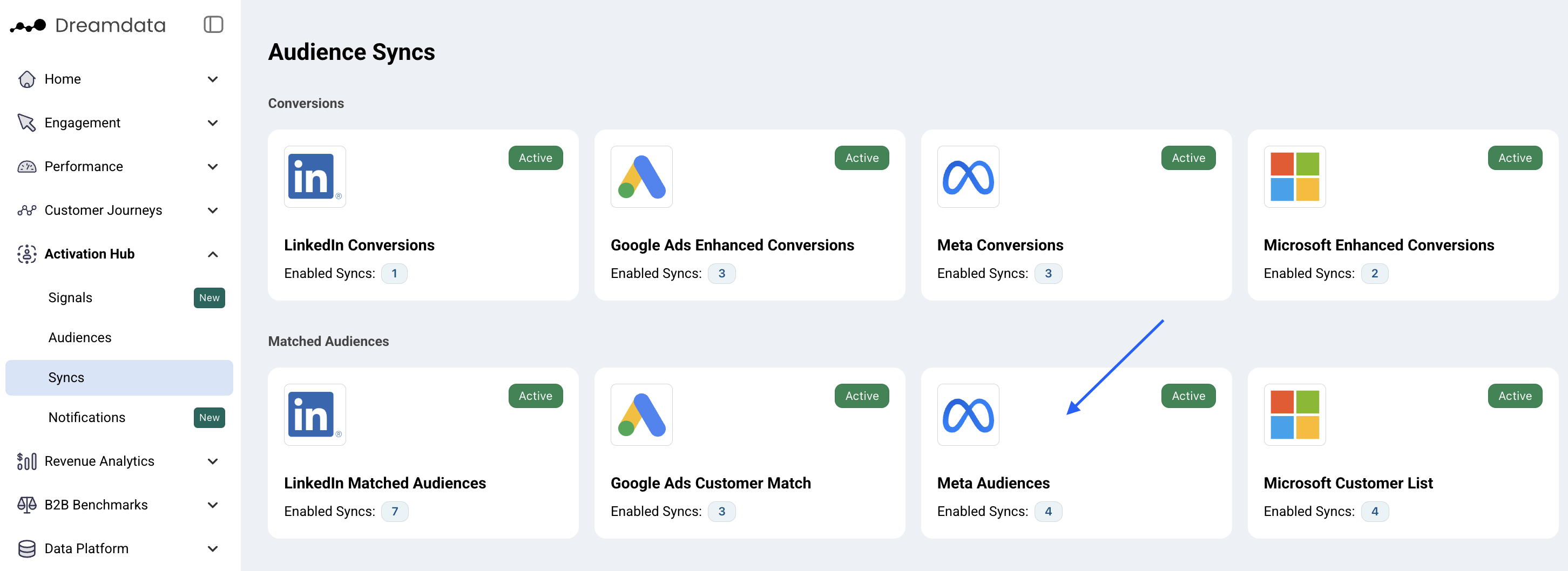Click enabled syncs count 3 on Meta Conversions

pyautogui.click(x=1048, y=274)
